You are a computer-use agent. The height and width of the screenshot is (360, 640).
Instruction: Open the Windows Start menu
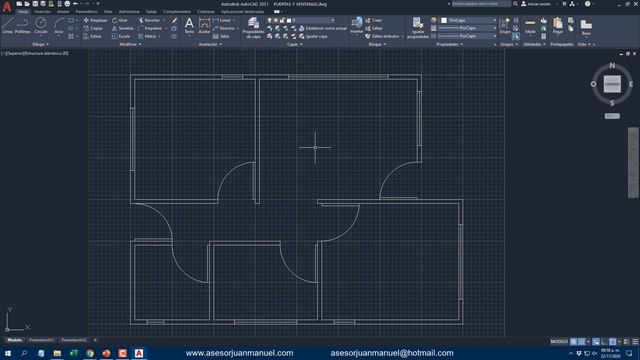tap(7, 353)
